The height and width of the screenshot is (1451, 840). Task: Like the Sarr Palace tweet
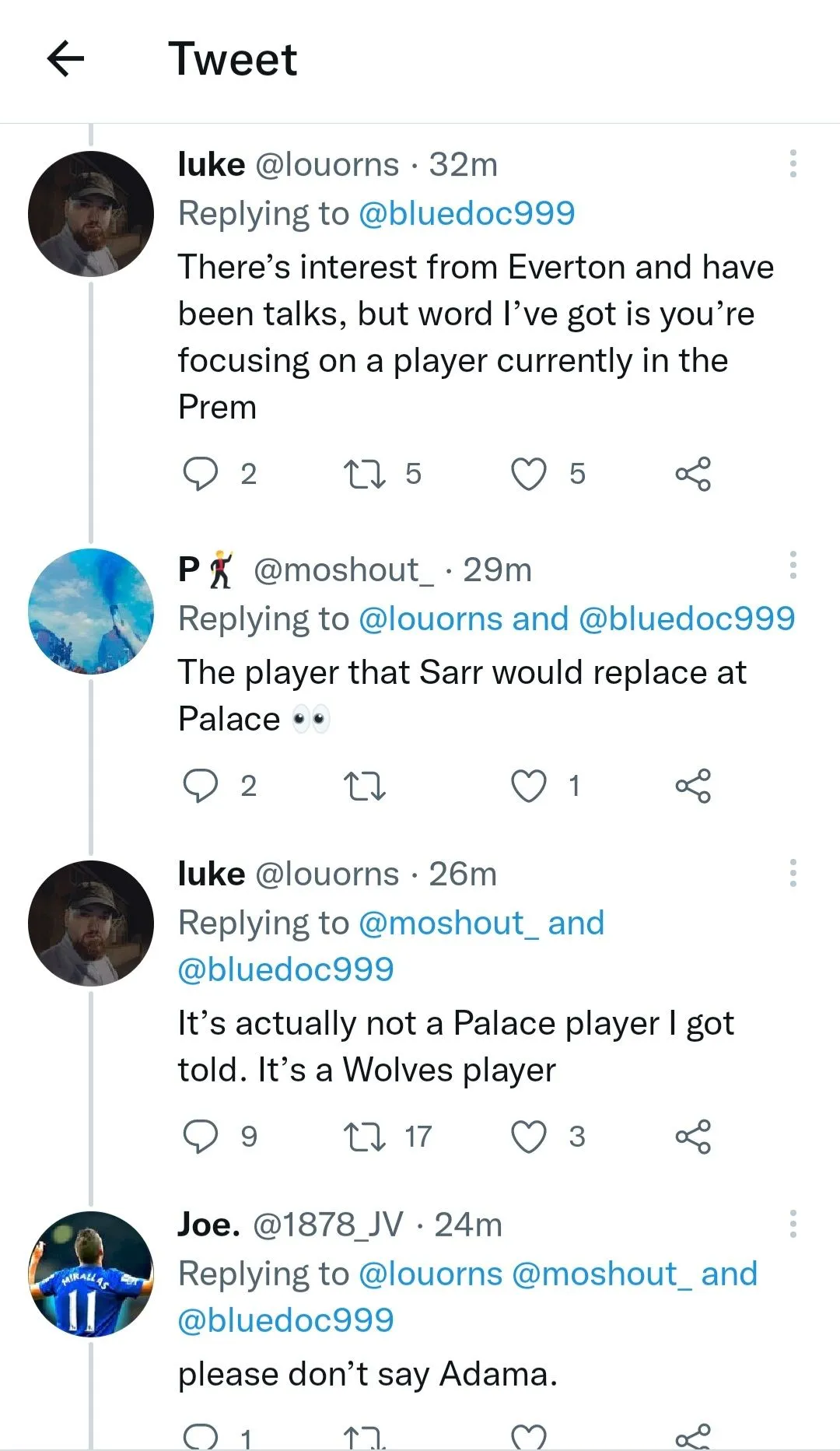529,786
